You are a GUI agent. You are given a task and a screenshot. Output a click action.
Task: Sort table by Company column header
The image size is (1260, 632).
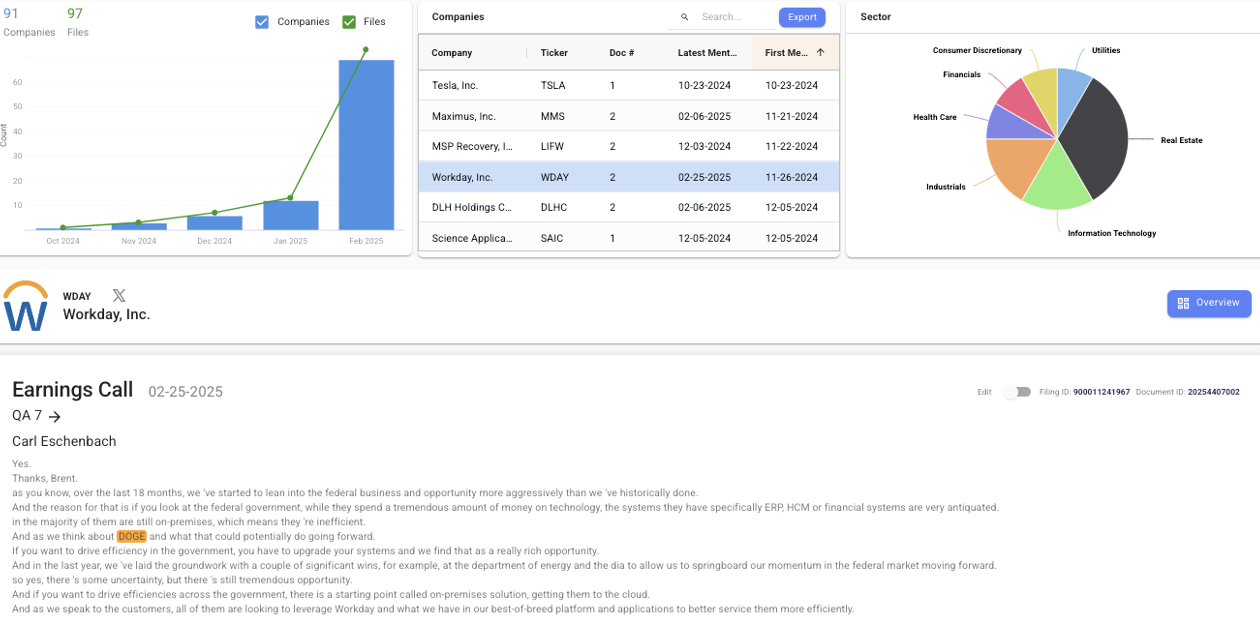452,53
